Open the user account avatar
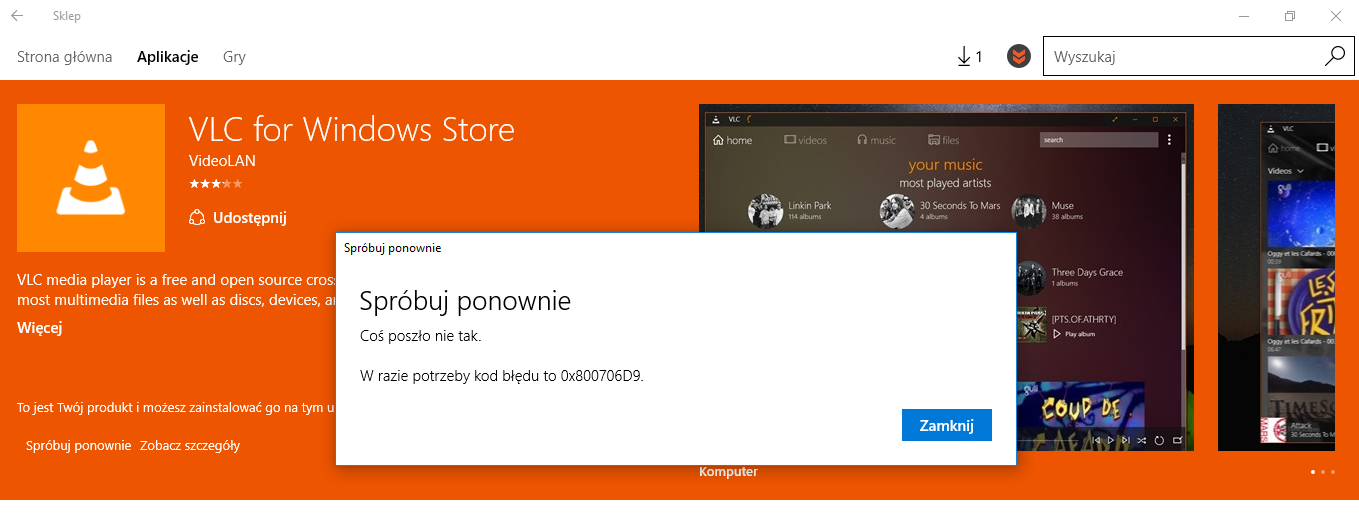The width and height of the screenshot is (1359, 517). click(1018, 57)
